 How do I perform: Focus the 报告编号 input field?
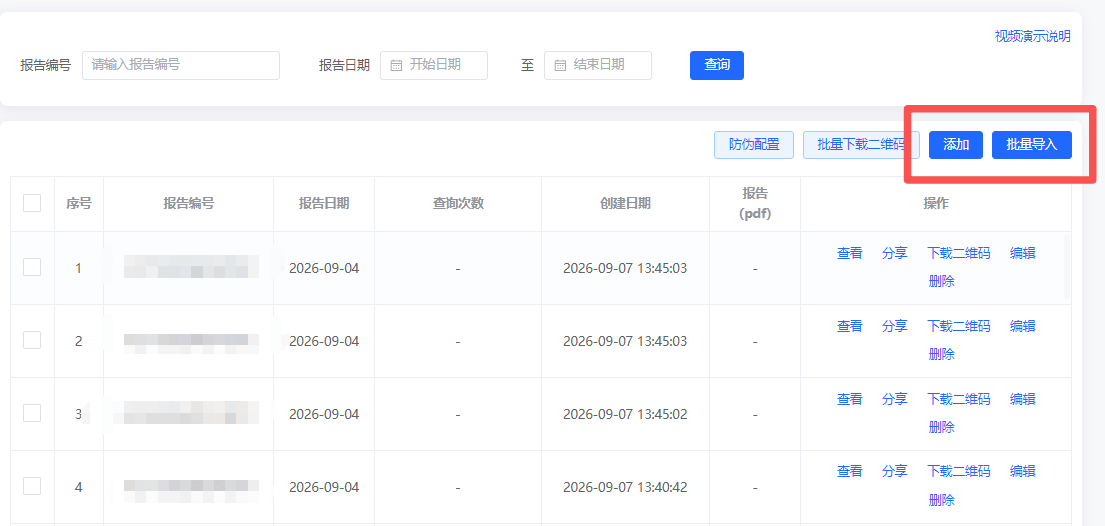(181, 65)
